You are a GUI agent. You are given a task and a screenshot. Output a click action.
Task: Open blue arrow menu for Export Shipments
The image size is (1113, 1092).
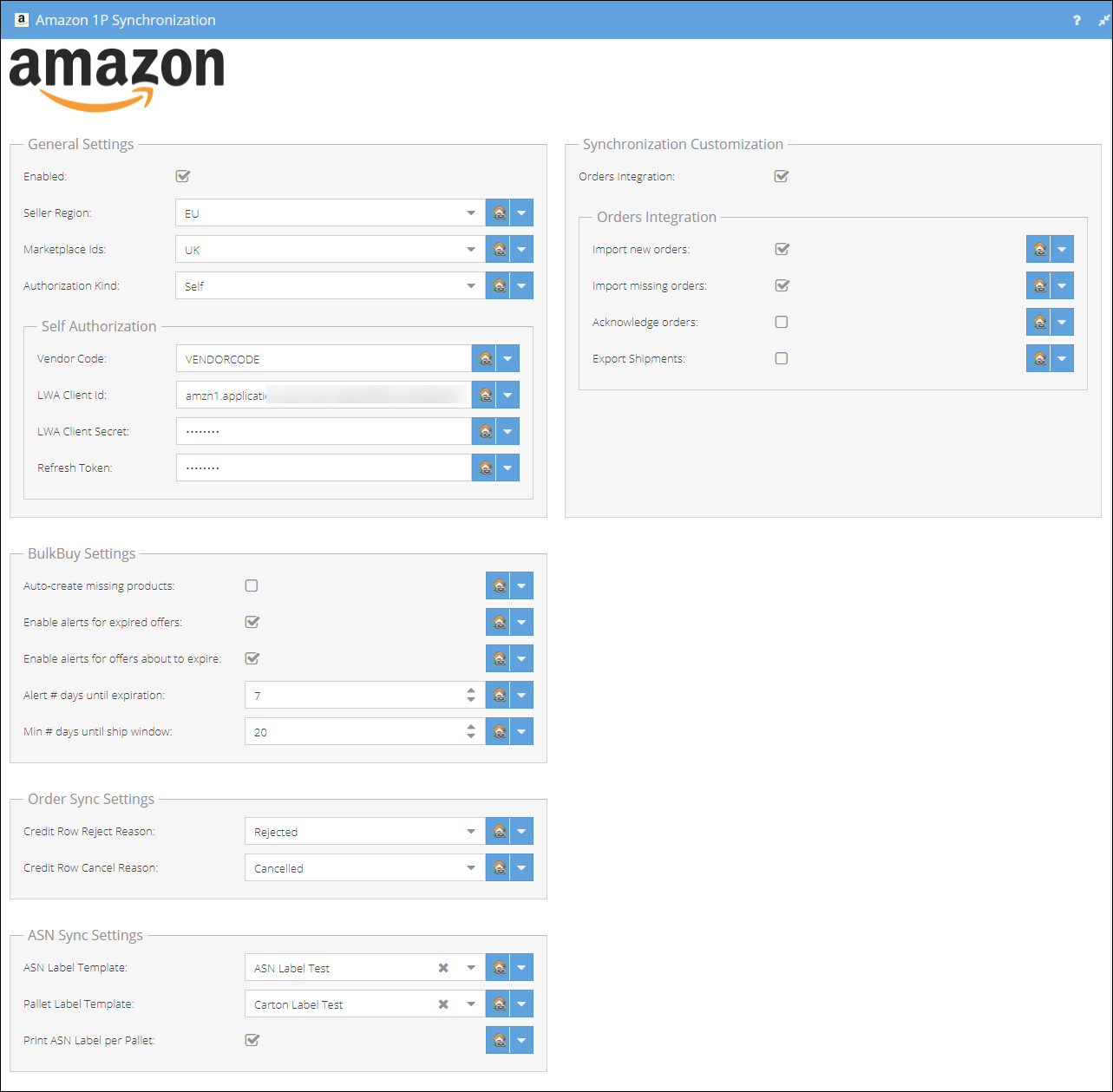coord(1062,358)
